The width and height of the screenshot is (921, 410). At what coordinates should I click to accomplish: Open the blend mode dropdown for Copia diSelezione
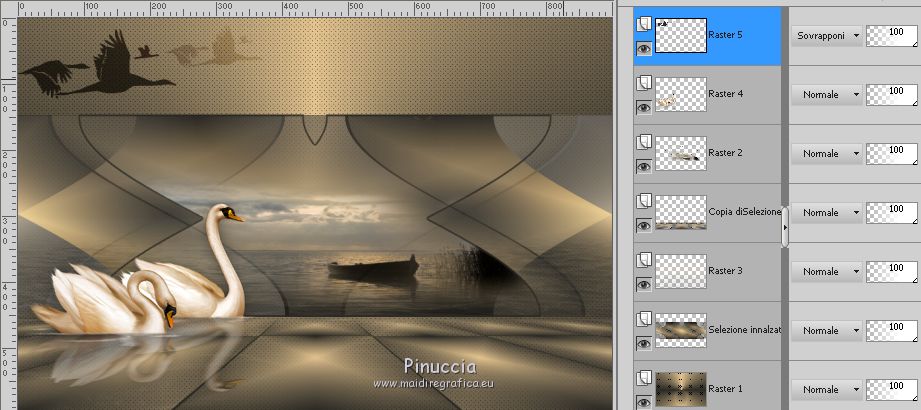826,213
